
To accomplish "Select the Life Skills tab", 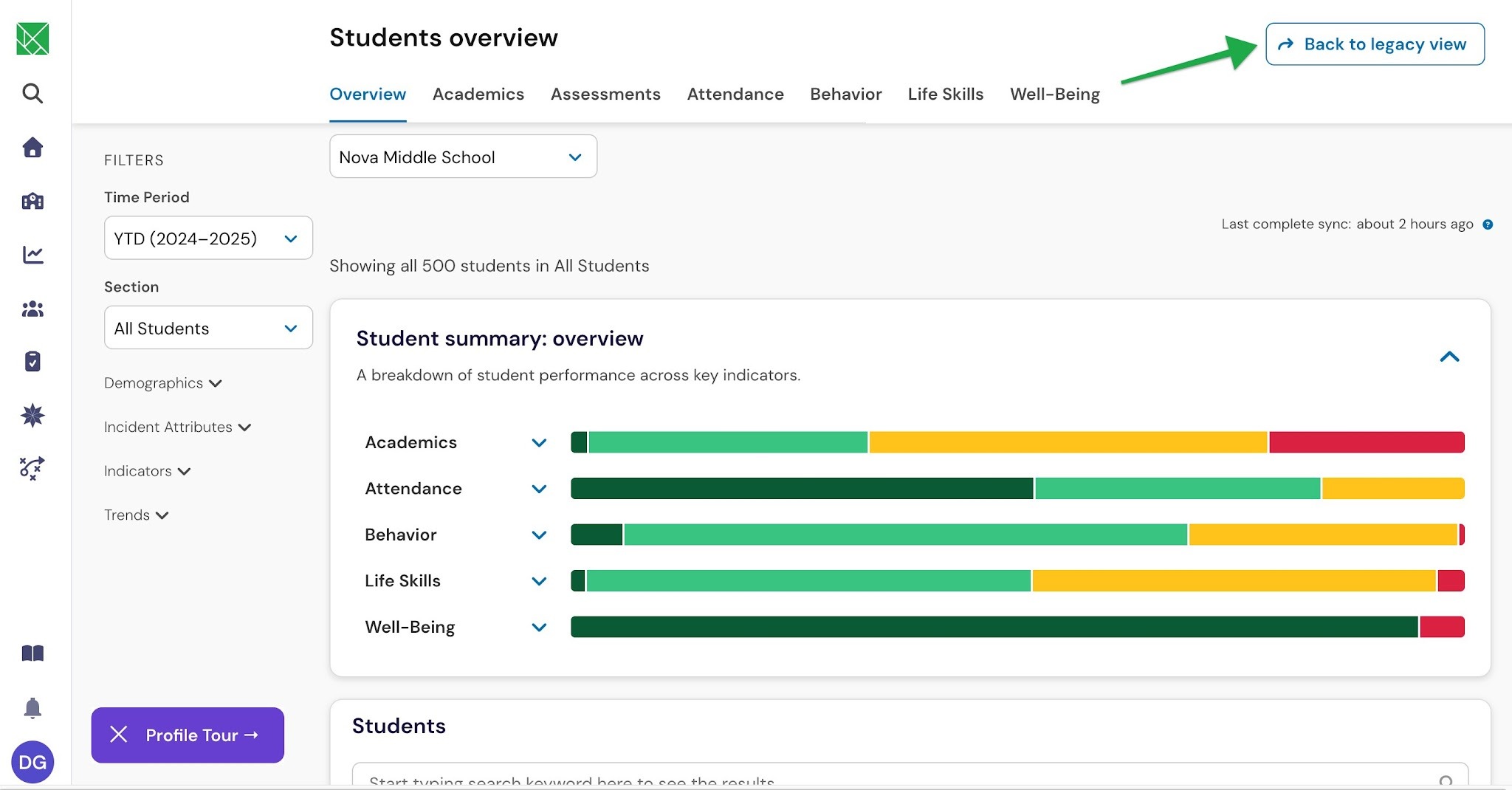I will click(946, 95).
